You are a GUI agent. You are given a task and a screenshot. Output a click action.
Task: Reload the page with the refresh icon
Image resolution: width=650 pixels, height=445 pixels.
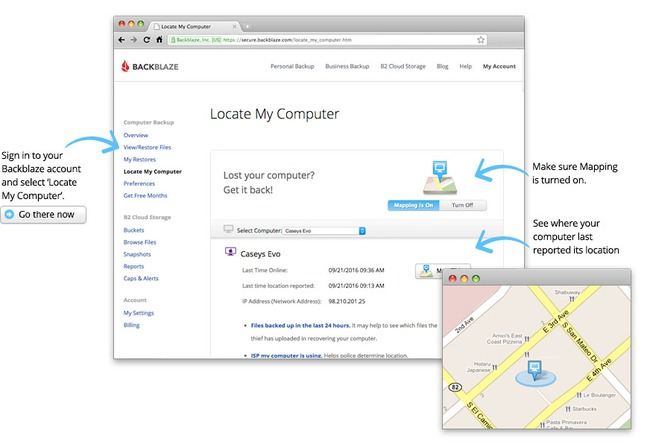(x=146, y=40)
